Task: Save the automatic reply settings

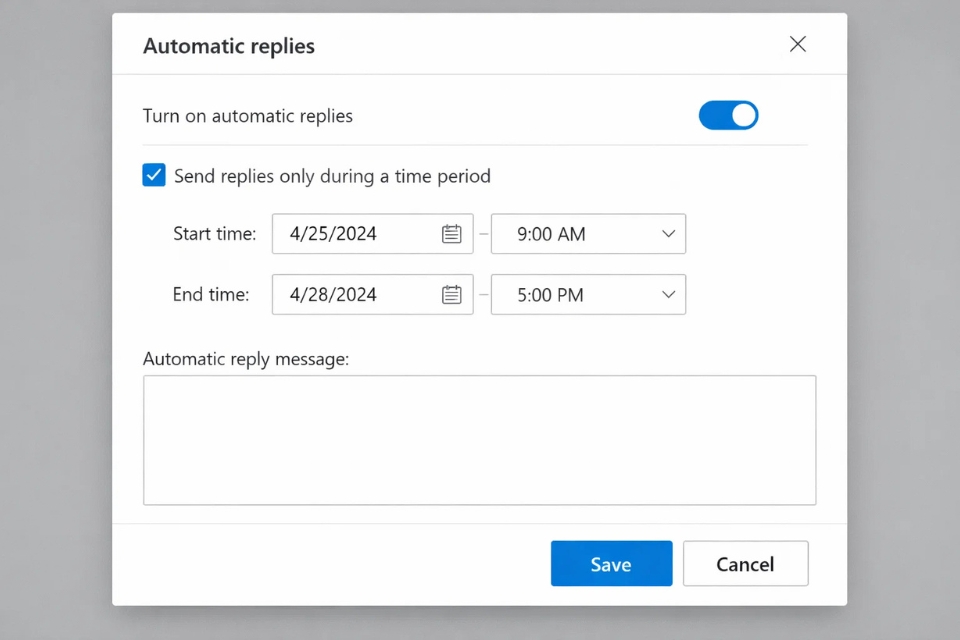Action: 611,564
